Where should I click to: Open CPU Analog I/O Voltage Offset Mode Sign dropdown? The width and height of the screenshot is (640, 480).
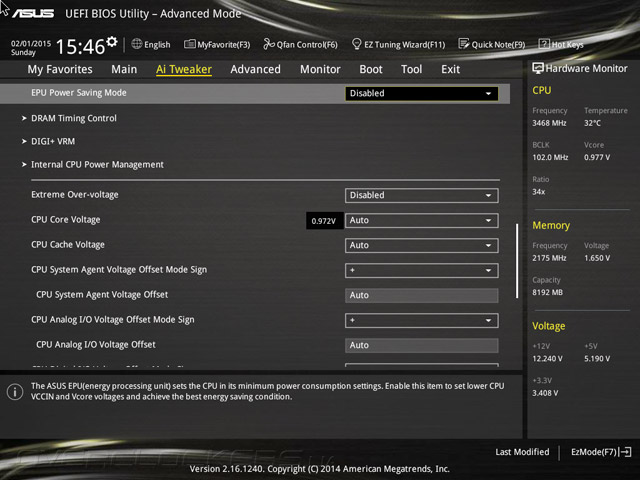(x=421, y=320)
